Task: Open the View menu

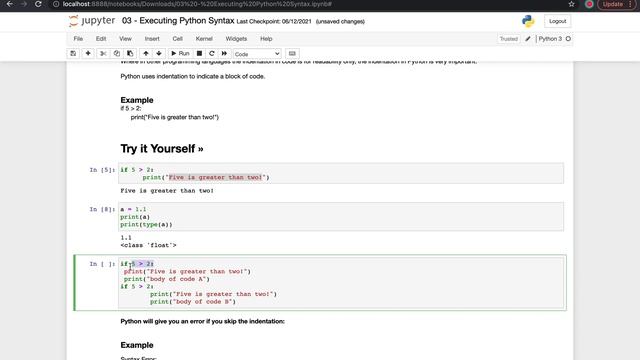Action: (125, 39)
